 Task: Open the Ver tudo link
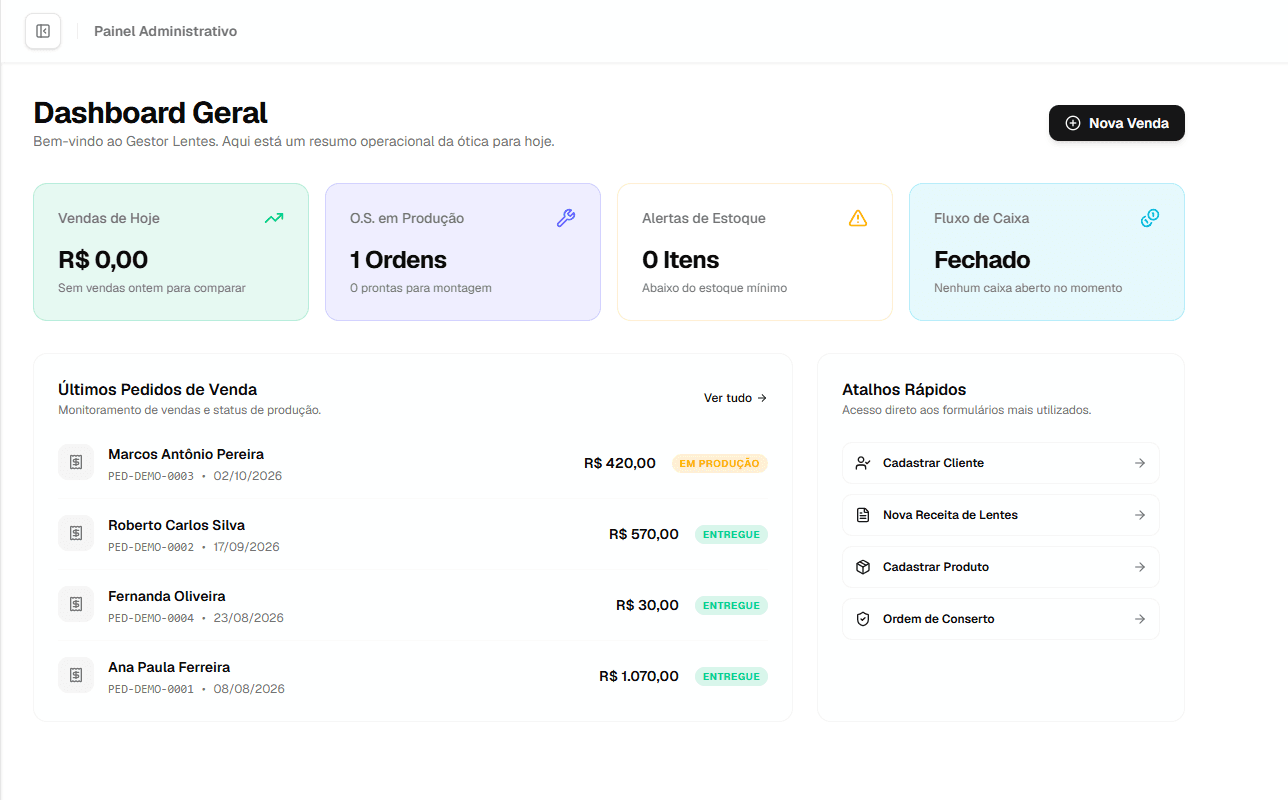pyautogui.click(x=735, y=398)
